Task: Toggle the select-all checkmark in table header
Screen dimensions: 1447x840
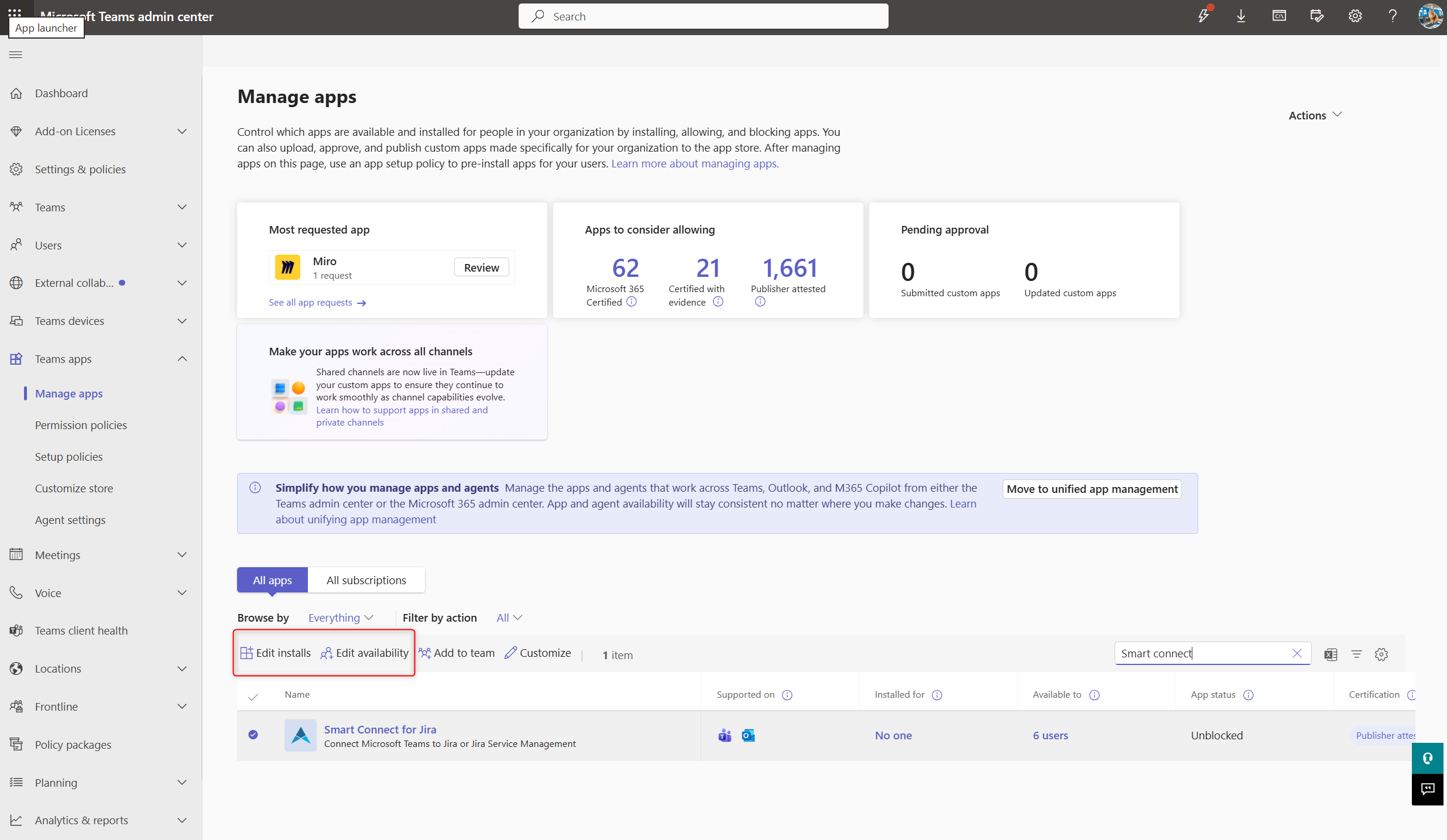Action: [x=253, y=696]
